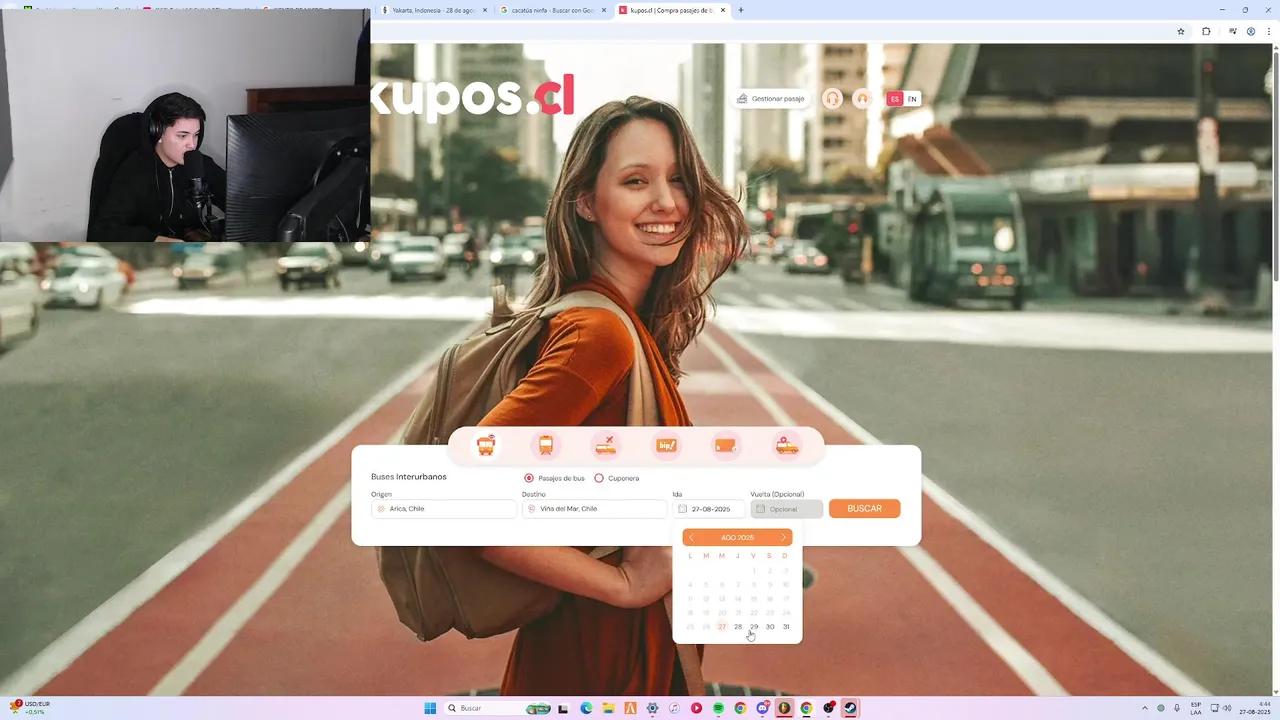Image resolution: width=1280 pixels, height=720 pixels.
Task: Open the Ida date field 27-08-2025
Action: point(709,509)
